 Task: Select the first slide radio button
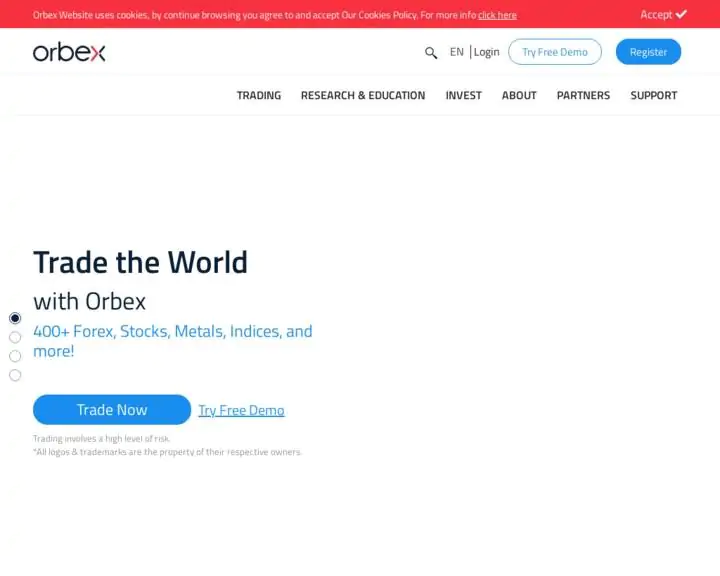[x=15, y=318]
